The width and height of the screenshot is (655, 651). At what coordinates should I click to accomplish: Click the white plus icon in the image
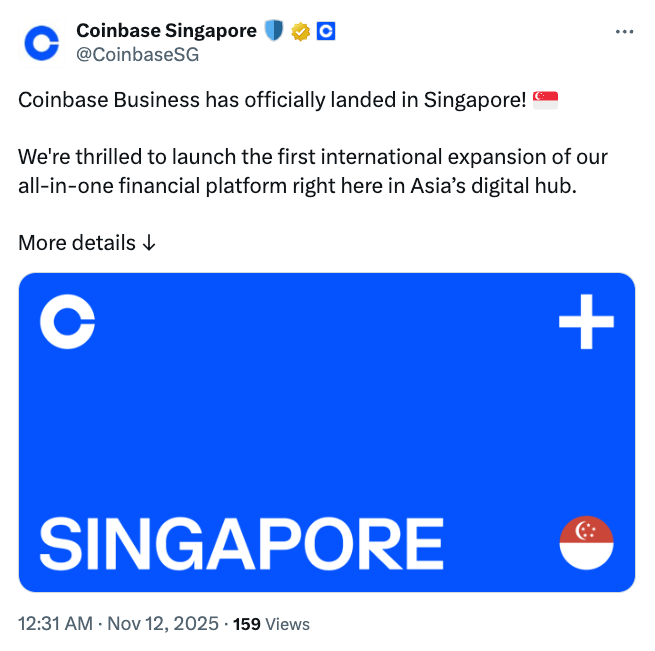pyautogui.click(x=585, y=323)
